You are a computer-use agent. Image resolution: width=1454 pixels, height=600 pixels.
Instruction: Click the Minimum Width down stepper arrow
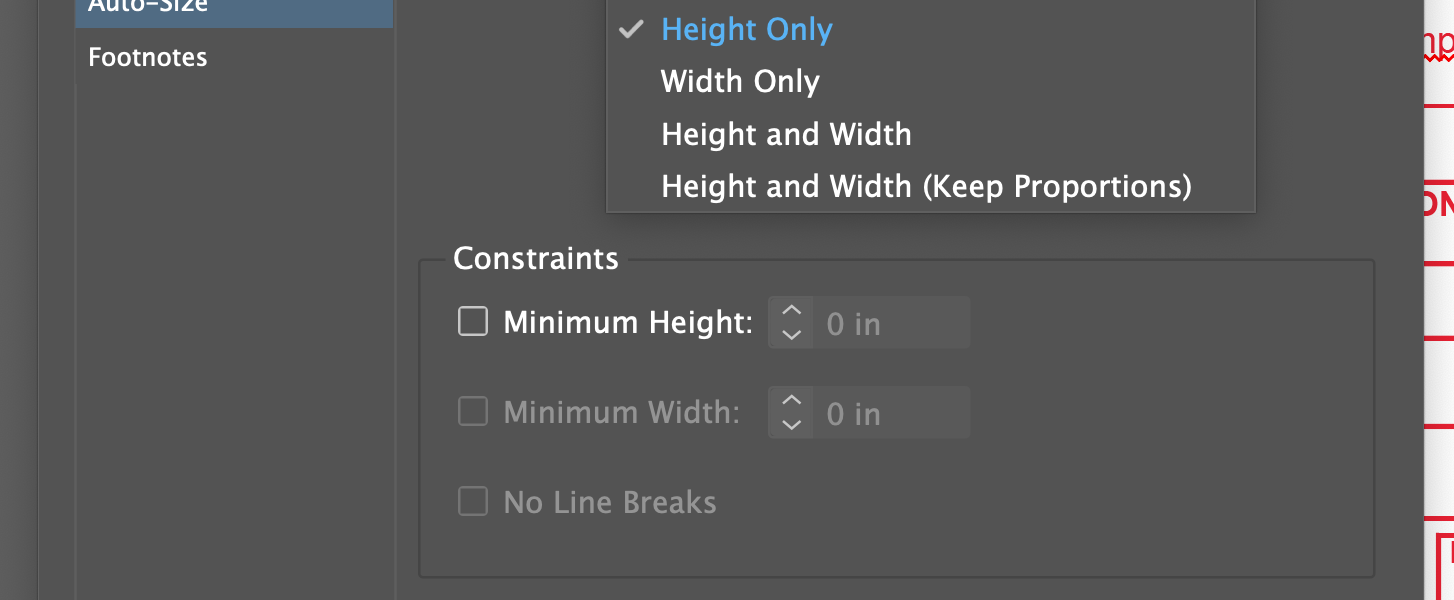791,425
